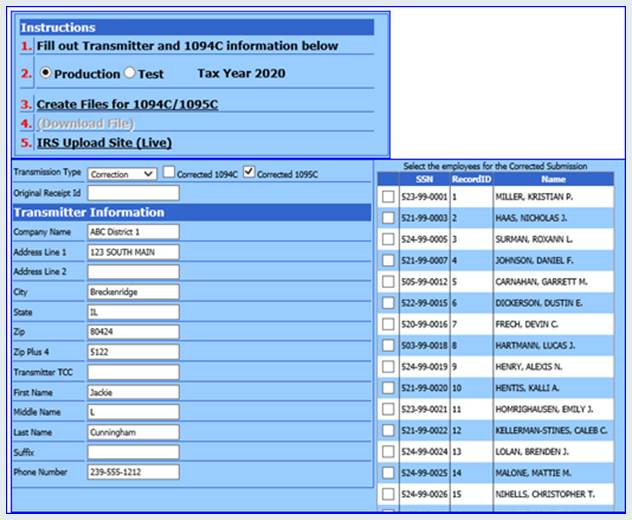The image size is (632, 520).
Task: Click the Address Line 2 field
Action: 133,272
